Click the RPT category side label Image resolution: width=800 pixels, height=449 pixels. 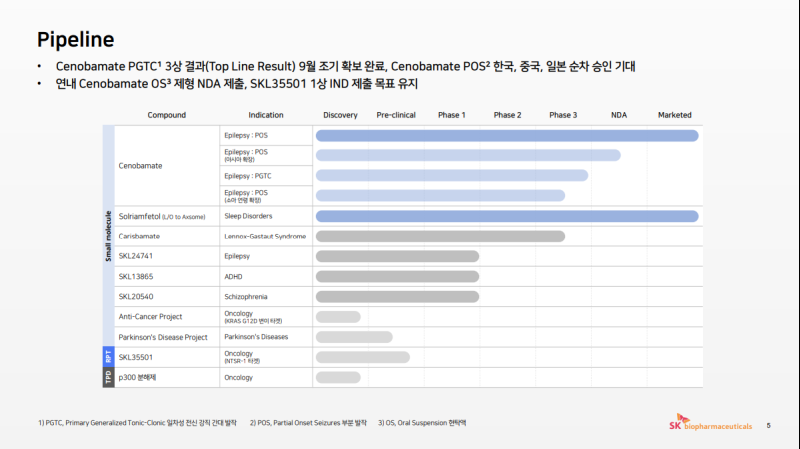(x=109, y=357)
